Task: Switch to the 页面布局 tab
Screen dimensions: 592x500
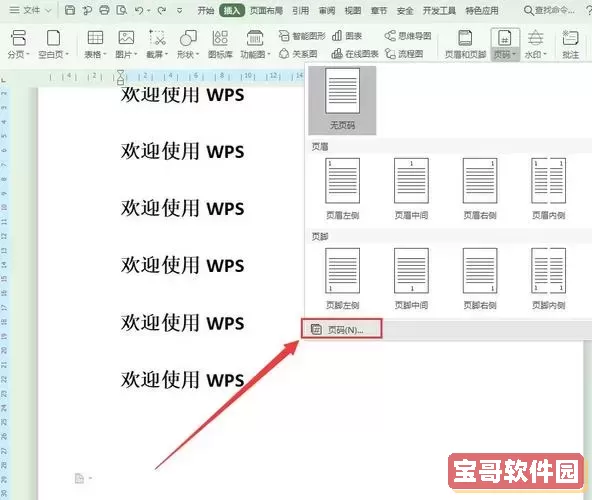Action: (266, 11)
